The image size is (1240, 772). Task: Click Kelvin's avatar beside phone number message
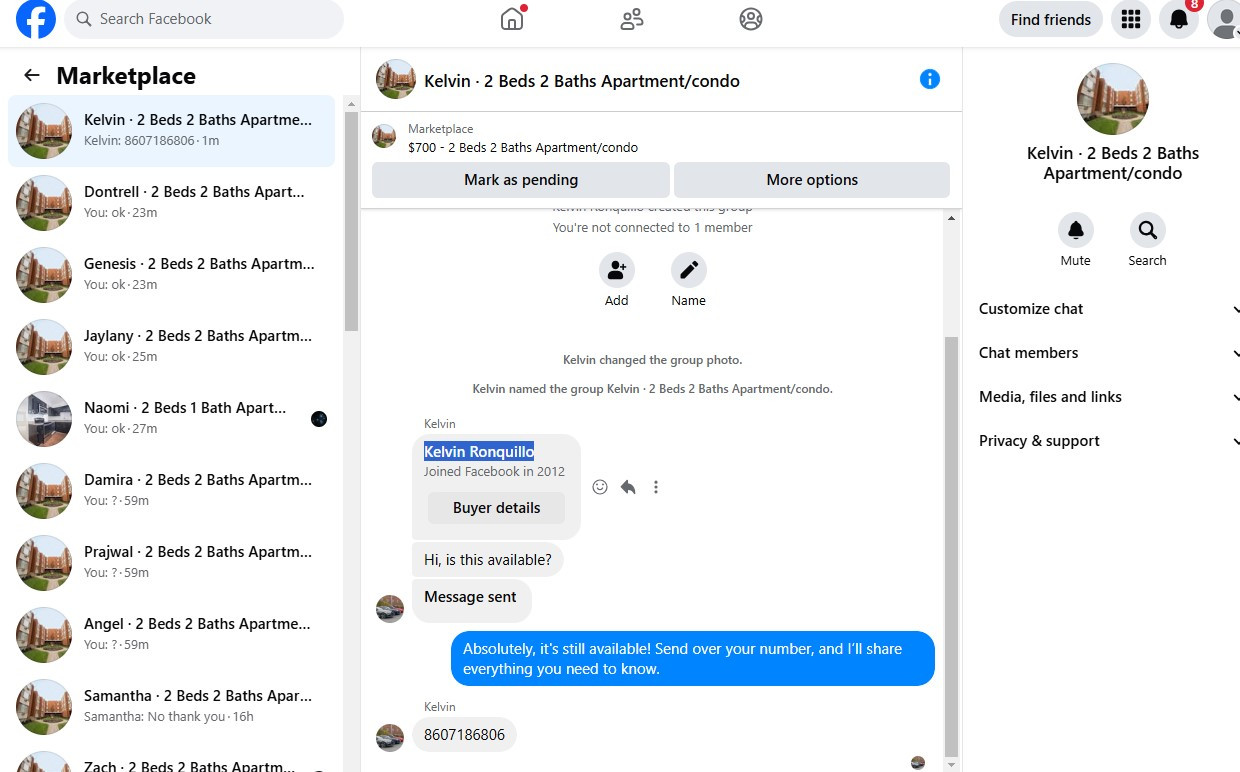390,738
